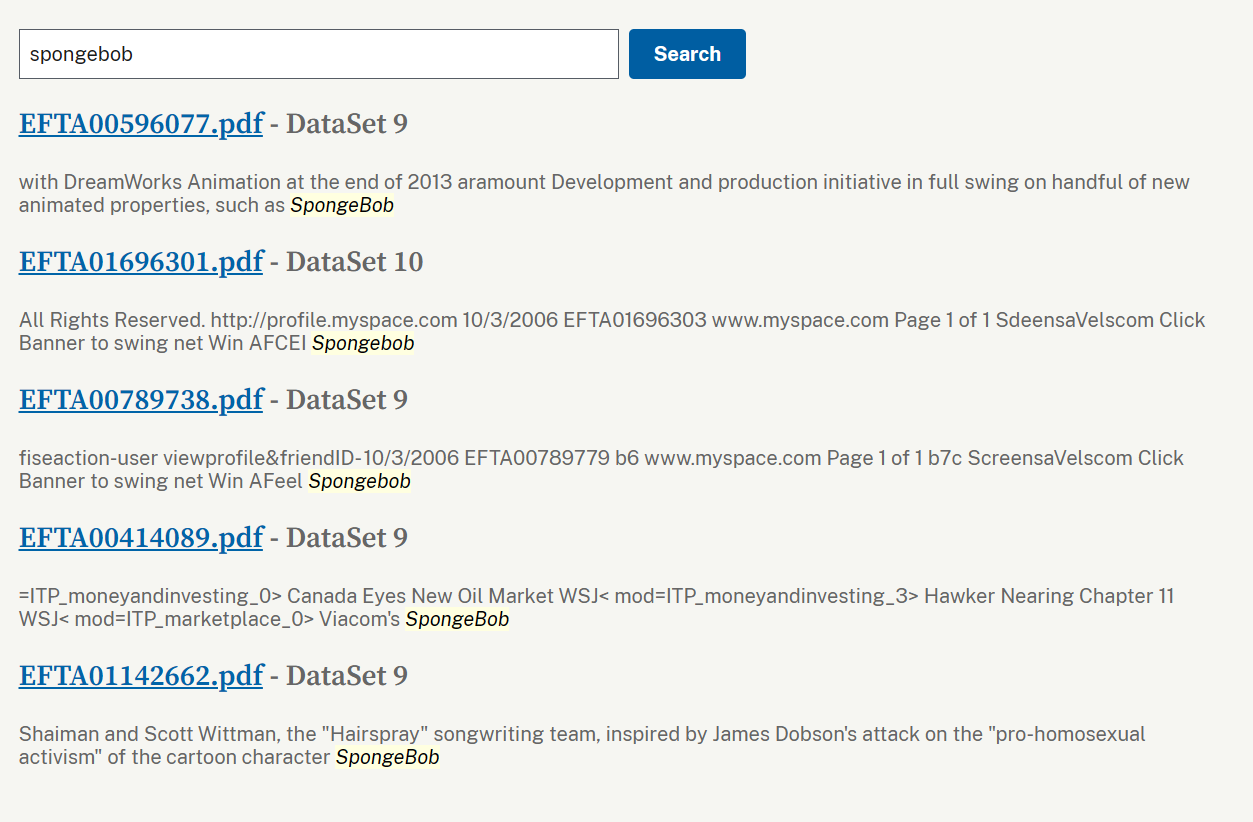Click the highlighted Spongebob after "Win AFCEI"
The width and height of the screenshot is (1253, 822).
[x=363, y=343]
